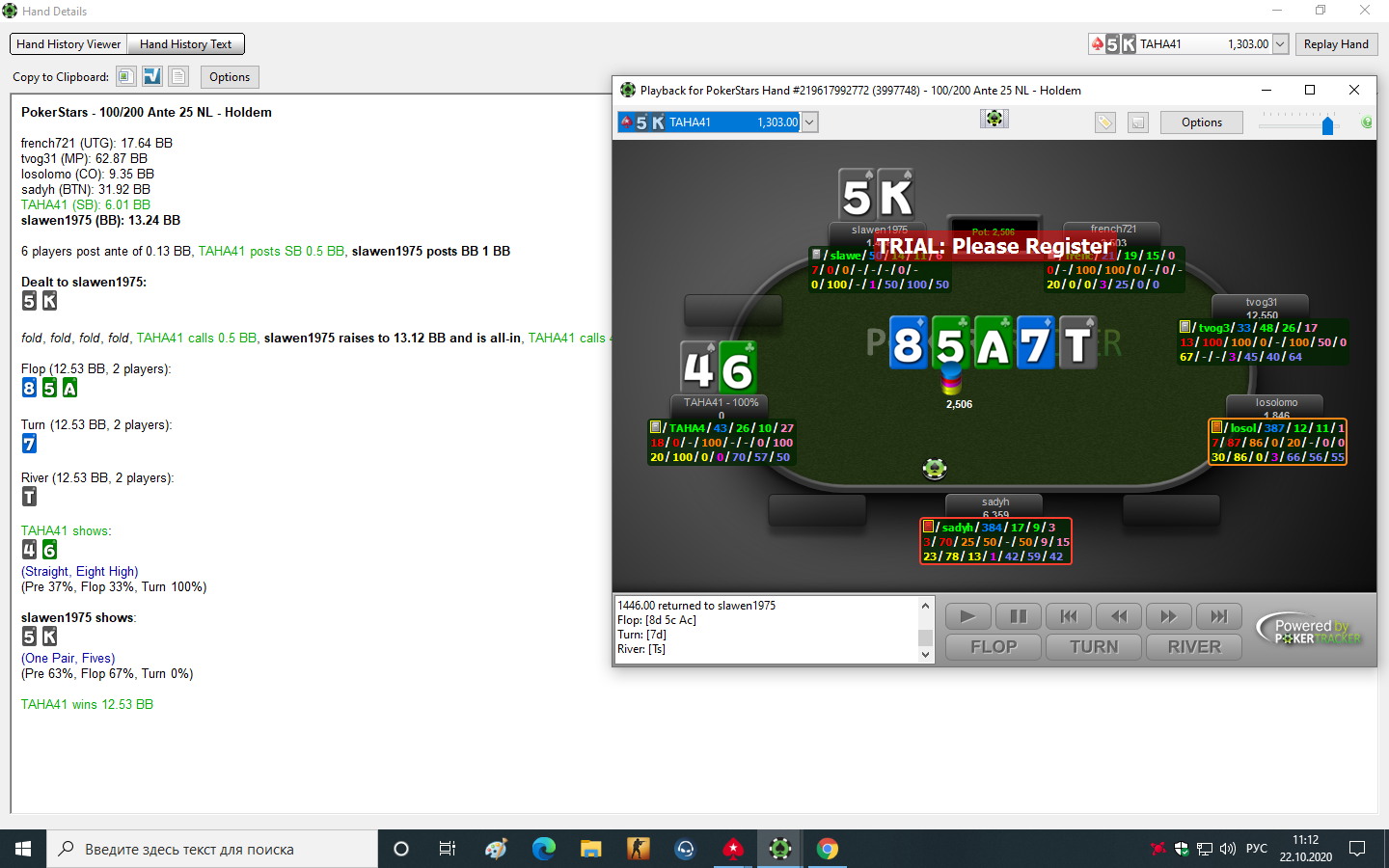The width and height of the screenshot is (1389, 868).
Task: Select the sadyh player name plate
Action: coord(995,505)
